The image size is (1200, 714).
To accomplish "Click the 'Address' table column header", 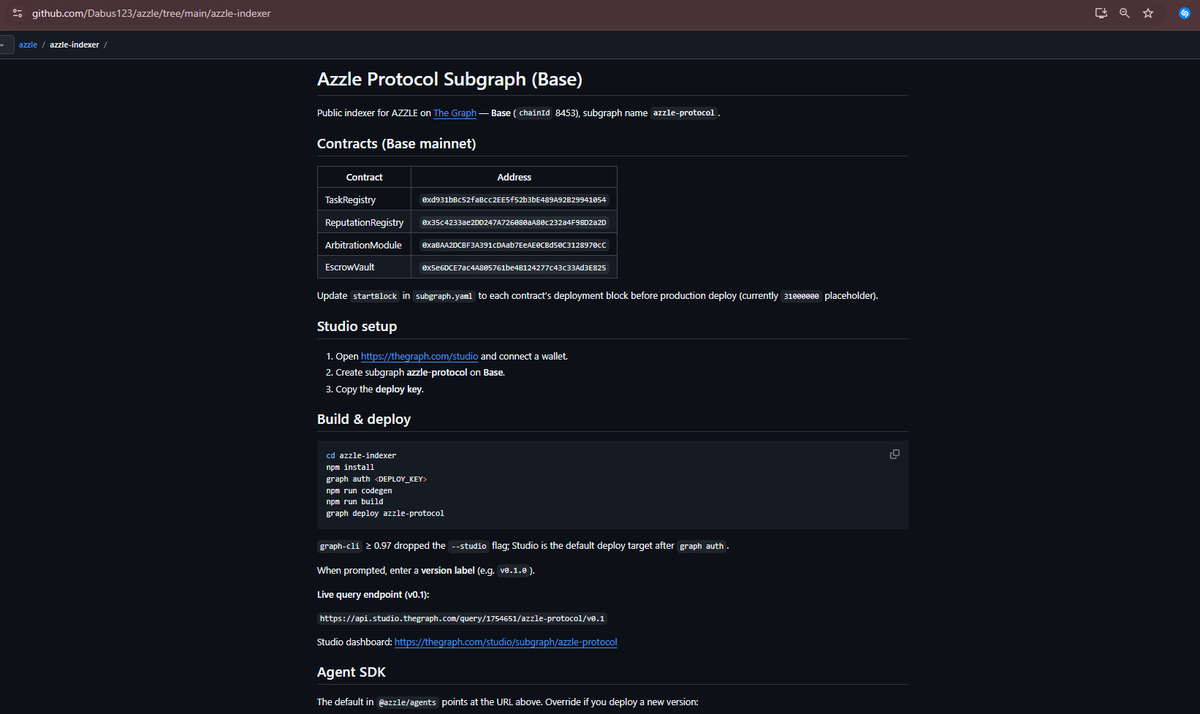I will click(514, 177).
